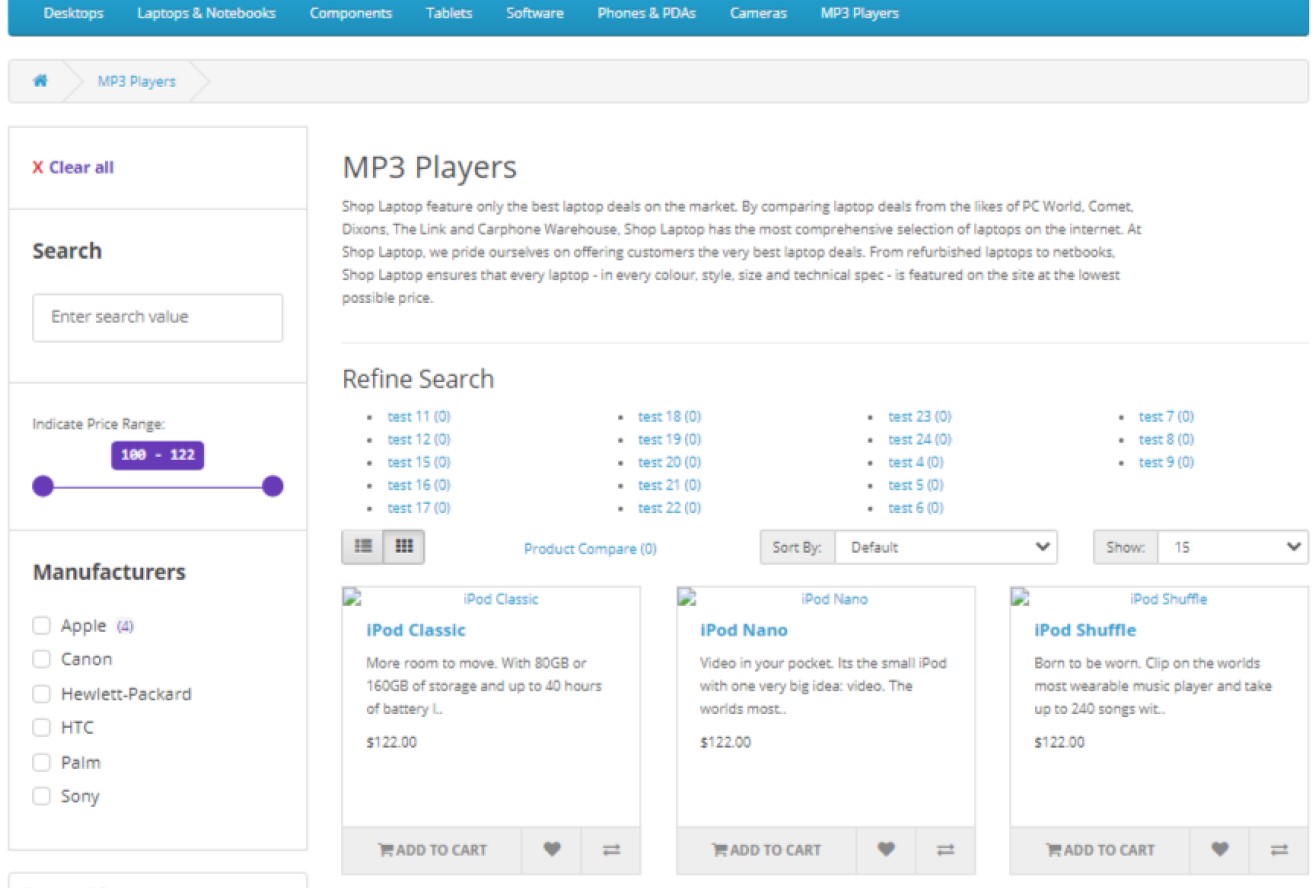Click Clear all filters link

81,168
